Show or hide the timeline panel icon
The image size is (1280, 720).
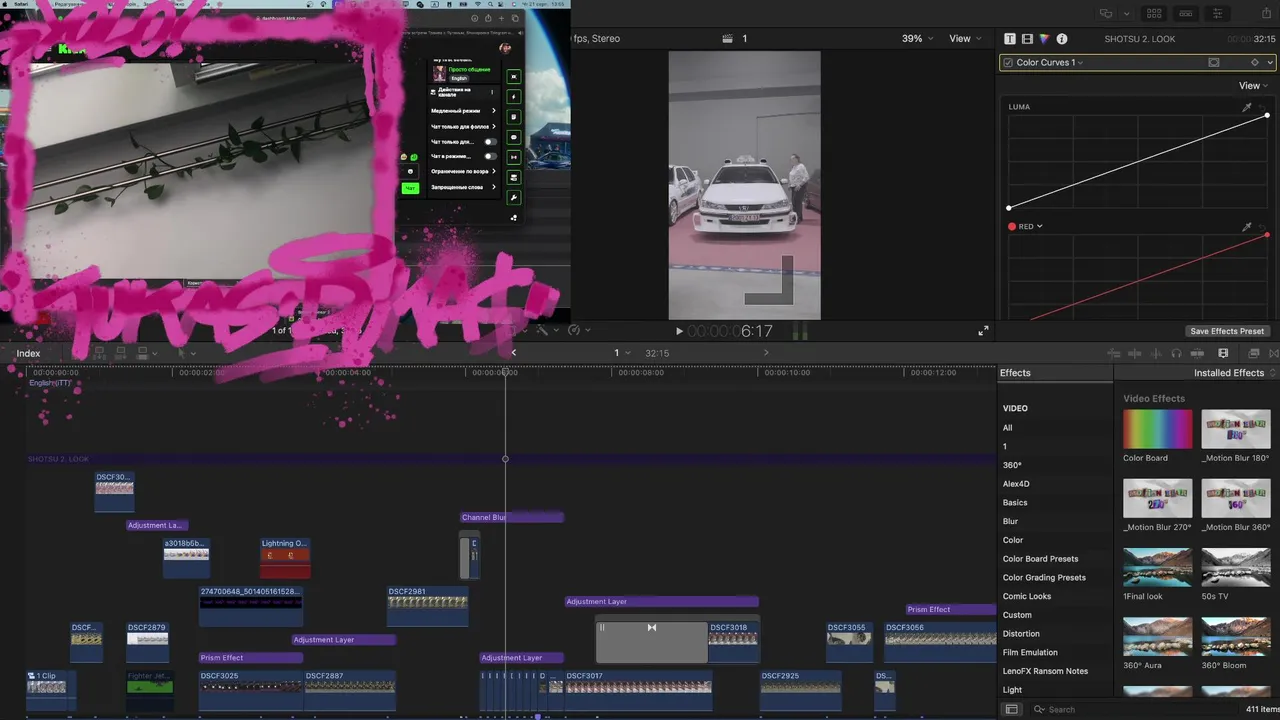click(x=1185, y=14)
